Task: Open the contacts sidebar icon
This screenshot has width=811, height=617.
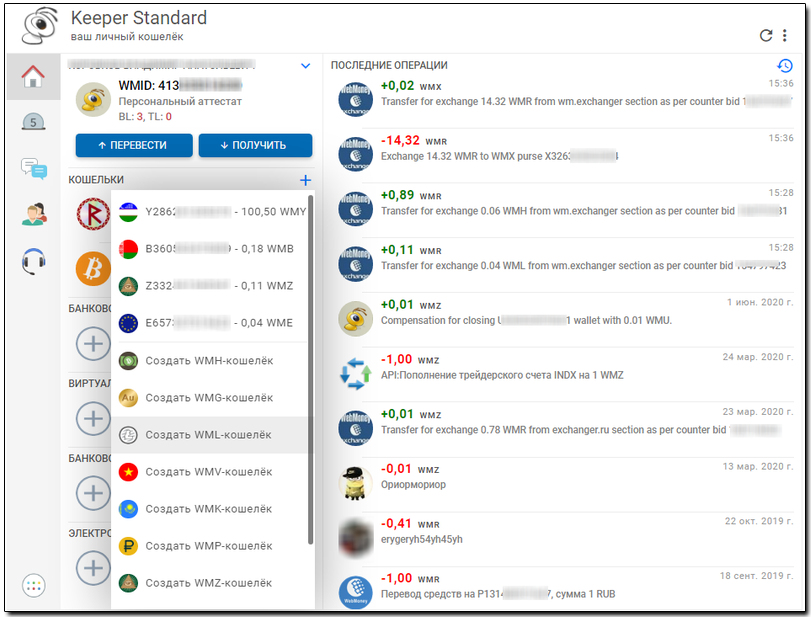Action: [x=34, y=214]
